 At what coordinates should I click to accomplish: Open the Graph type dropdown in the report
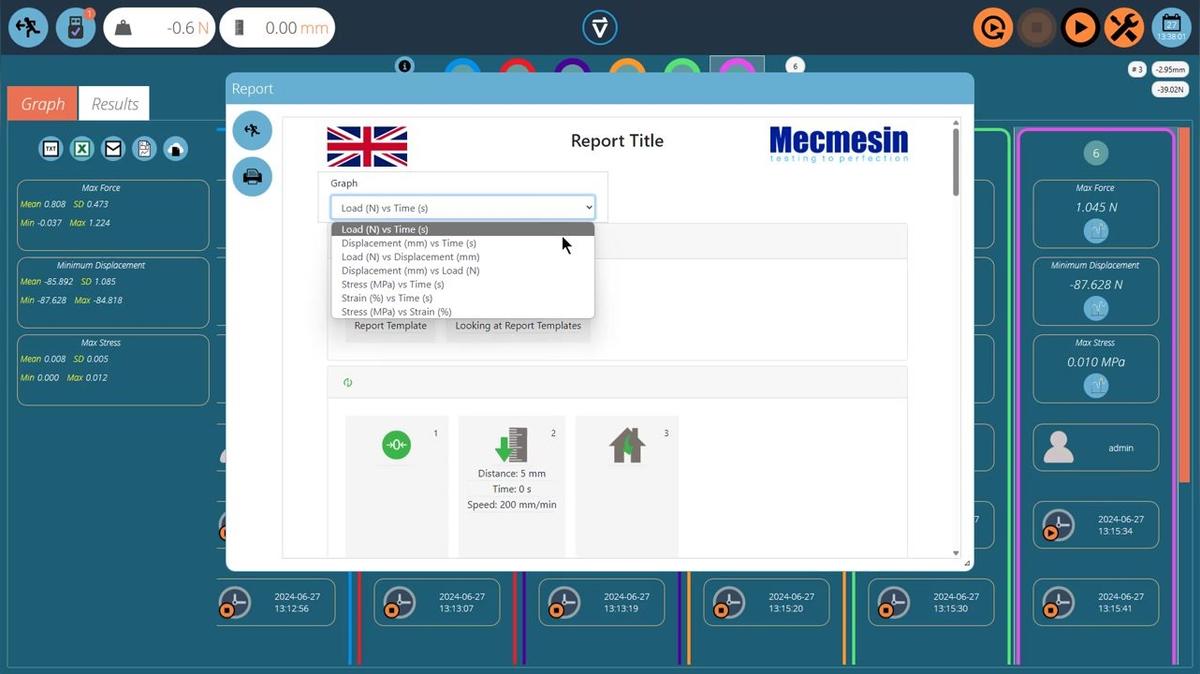463,208
